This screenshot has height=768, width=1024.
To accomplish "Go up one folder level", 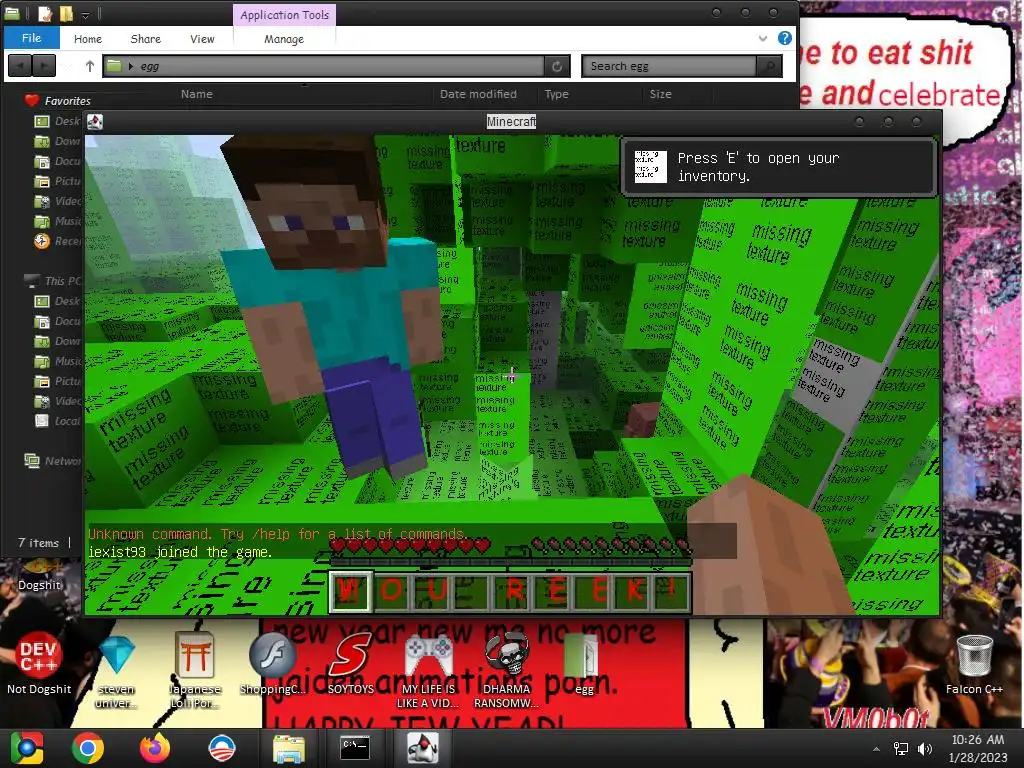I will point(89,66).
